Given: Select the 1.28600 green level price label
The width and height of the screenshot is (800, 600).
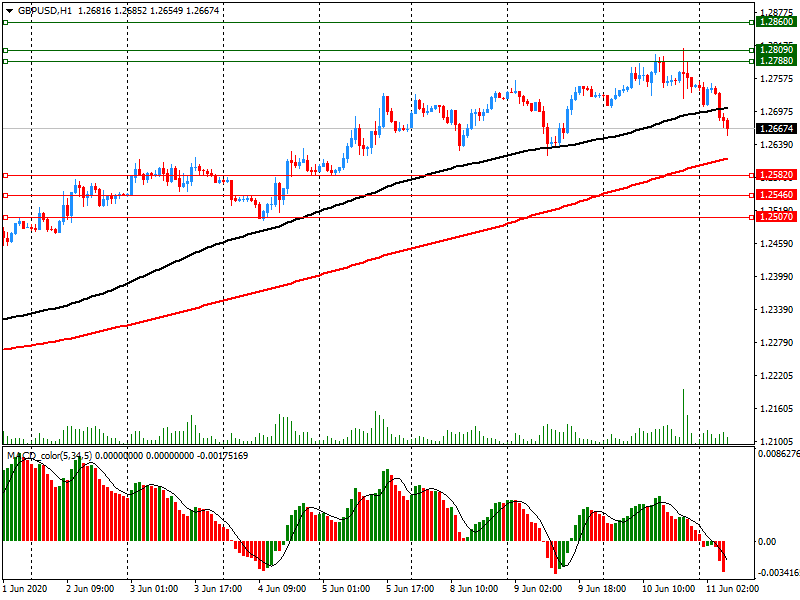Looking at the screenshot, I should point(776,22).
